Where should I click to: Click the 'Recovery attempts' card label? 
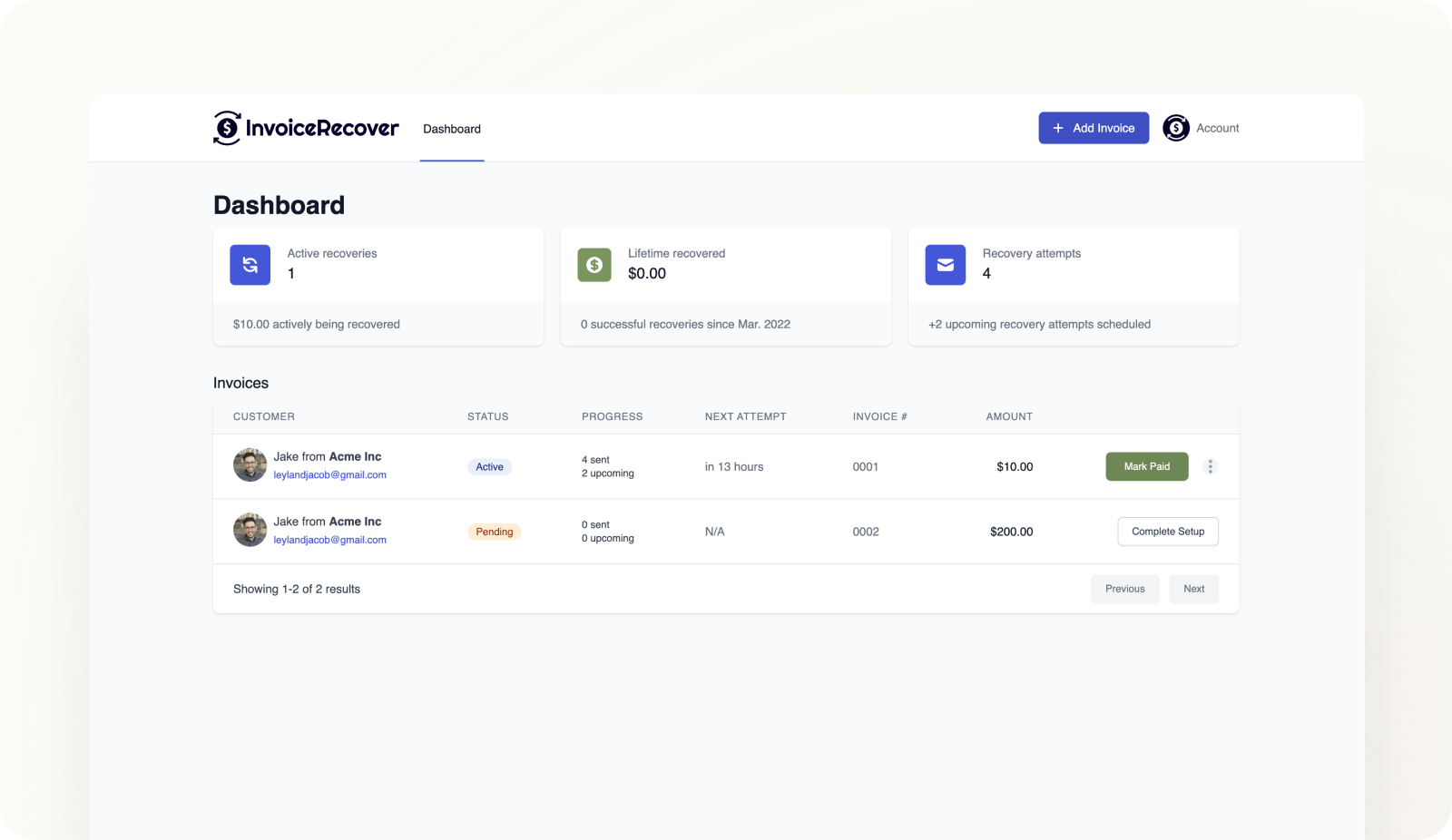coord(1032,254)
